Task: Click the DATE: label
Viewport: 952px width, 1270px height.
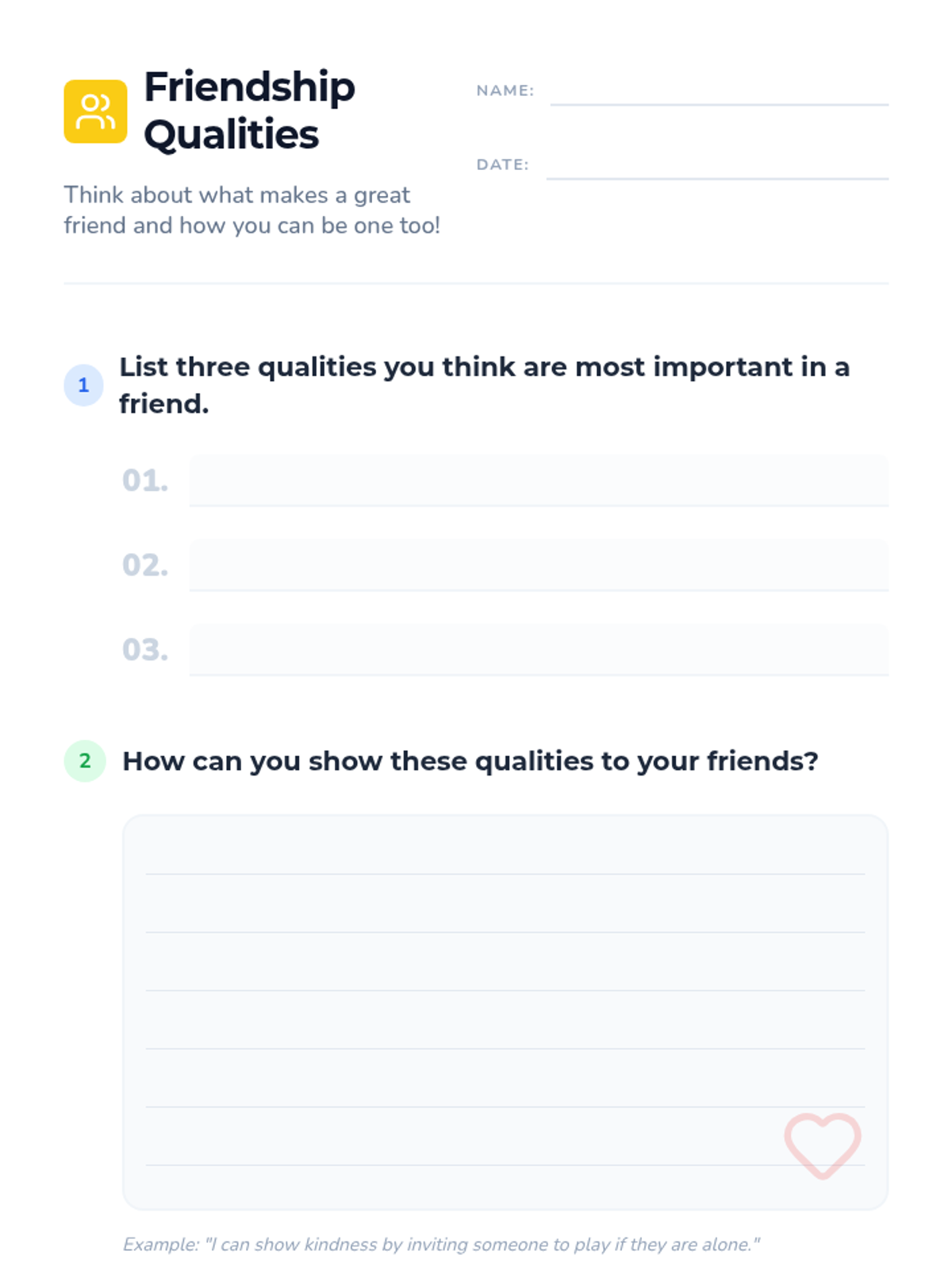Action: tap(502, 164)
